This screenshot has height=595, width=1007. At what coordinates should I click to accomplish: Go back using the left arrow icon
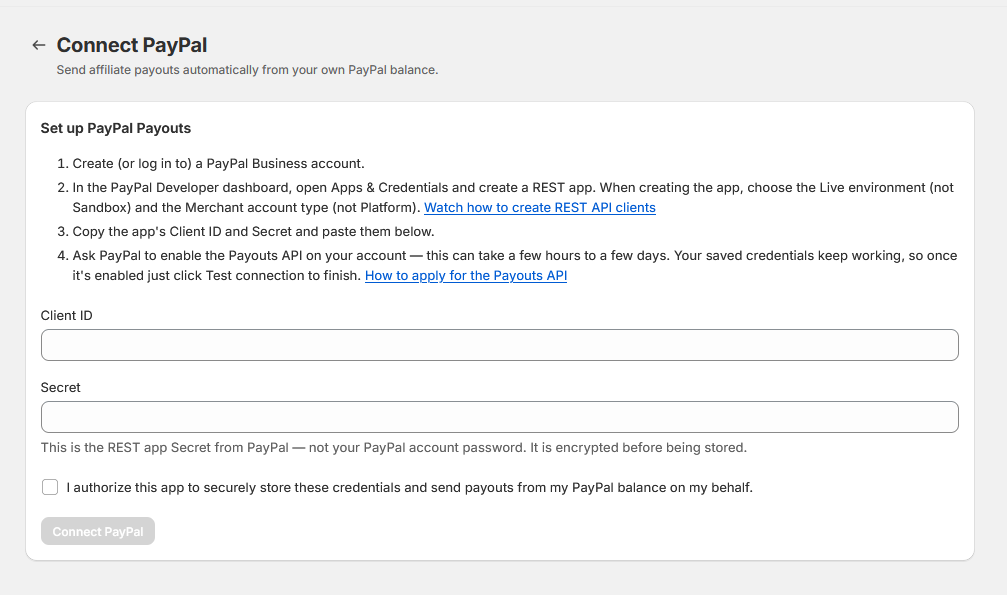point(39,45)
